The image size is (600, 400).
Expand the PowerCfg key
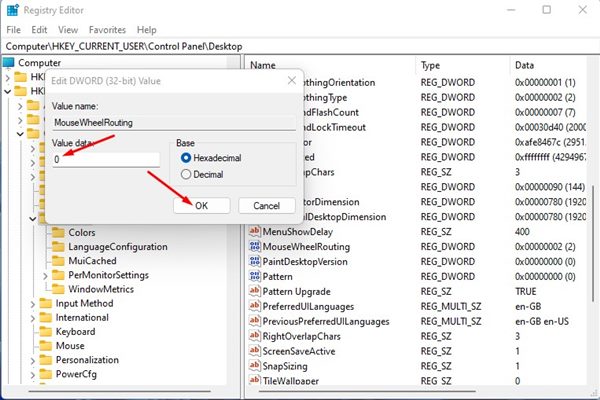33,375
